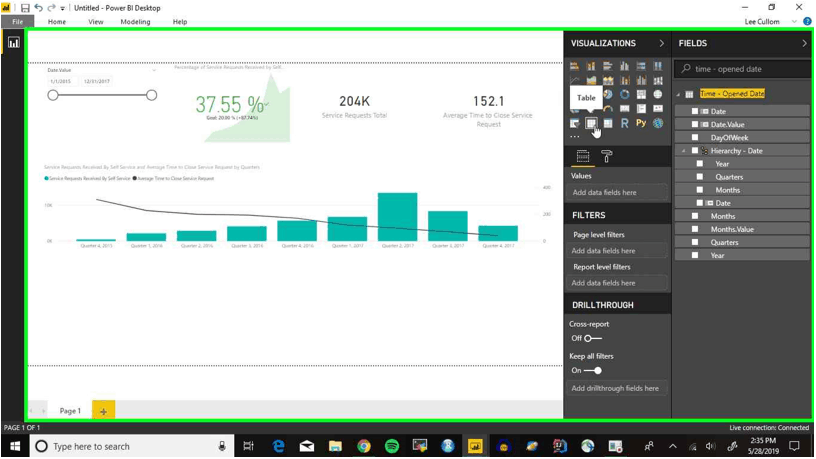This screenshot has height=459, width=816.
Task: Check Quarters nested under Hierarchy - Date
Action: [x=700, y=177]
